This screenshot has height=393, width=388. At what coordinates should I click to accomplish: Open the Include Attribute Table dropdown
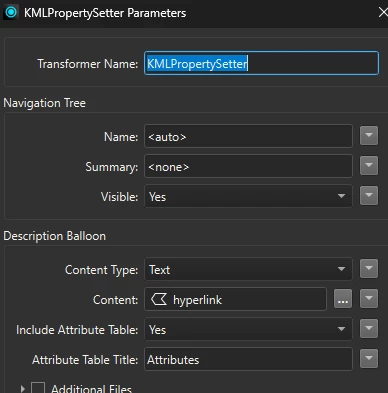click(x=248, y=329)
